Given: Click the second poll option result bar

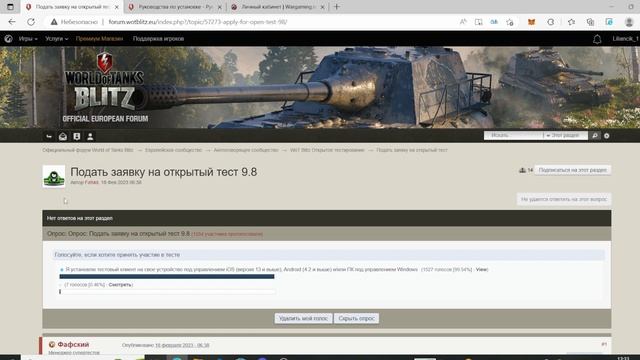Looking at the screenshot, I should pos(167,291).
